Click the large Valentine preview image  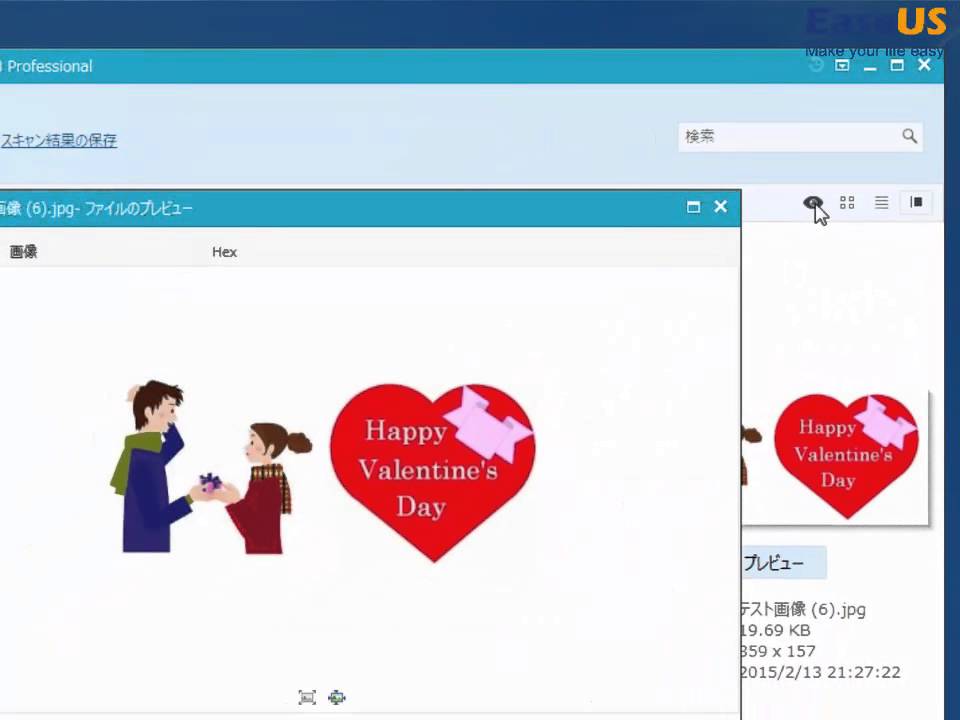pos(322,470)
